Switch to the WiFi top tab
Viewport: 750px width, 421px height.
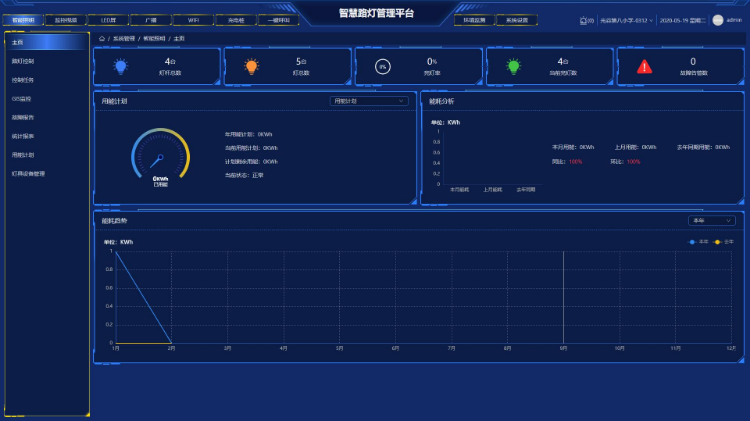[193, 19]
